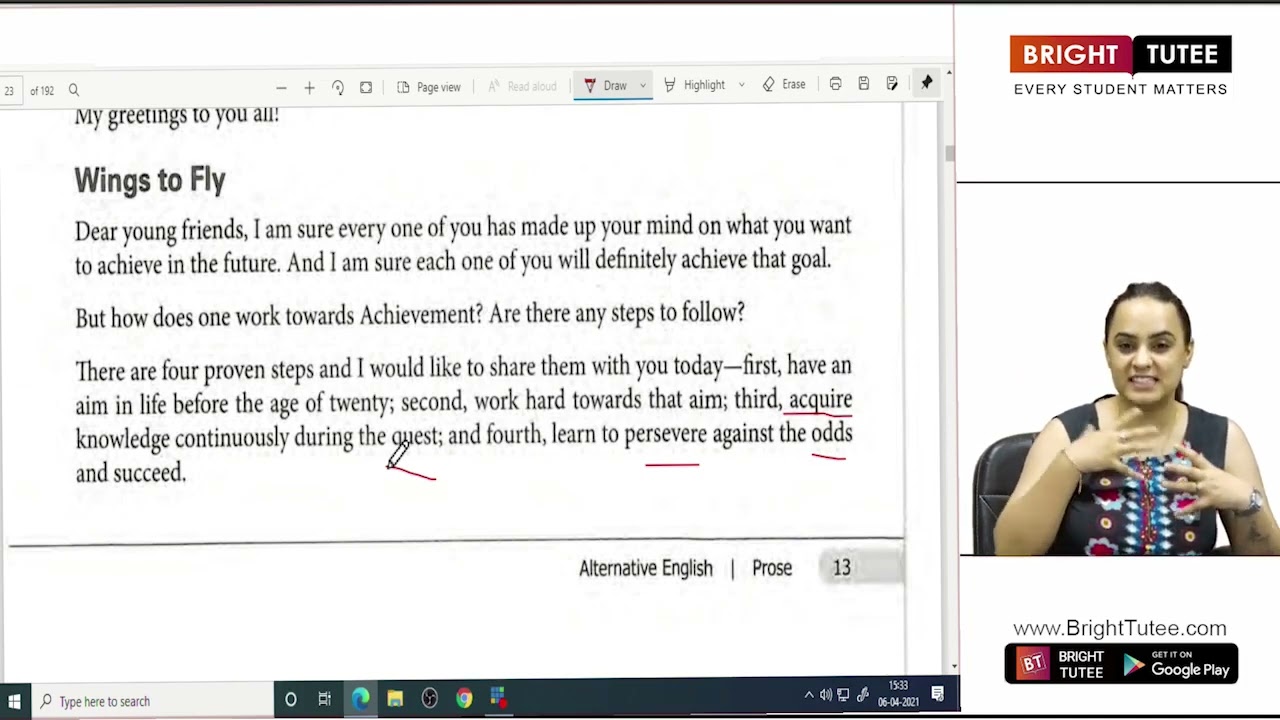
Task: Click the search magnifier in PDF toolbar
Action: [74, 90]
